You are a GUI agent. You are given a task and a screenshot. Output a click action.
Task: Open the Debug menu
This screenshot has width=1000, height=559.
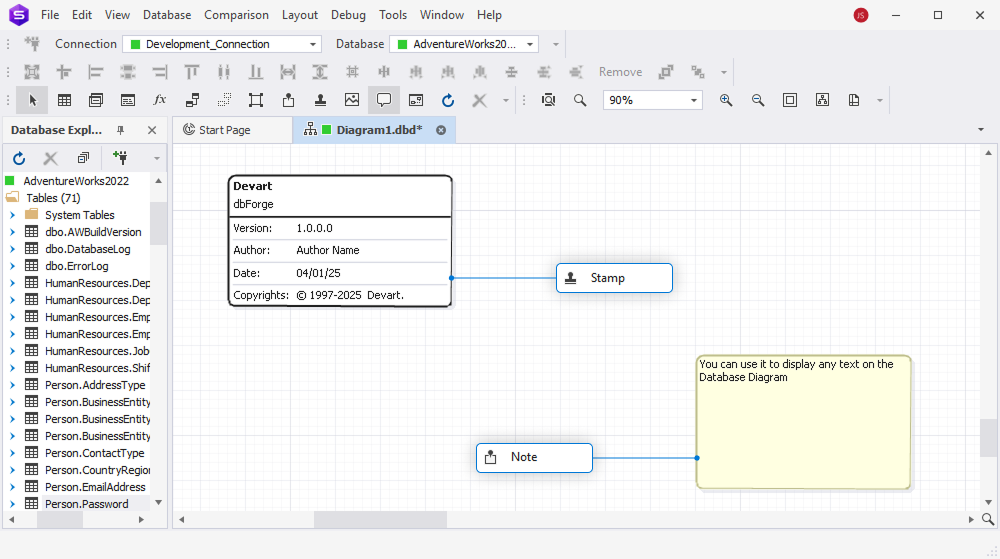pos(348,15)
